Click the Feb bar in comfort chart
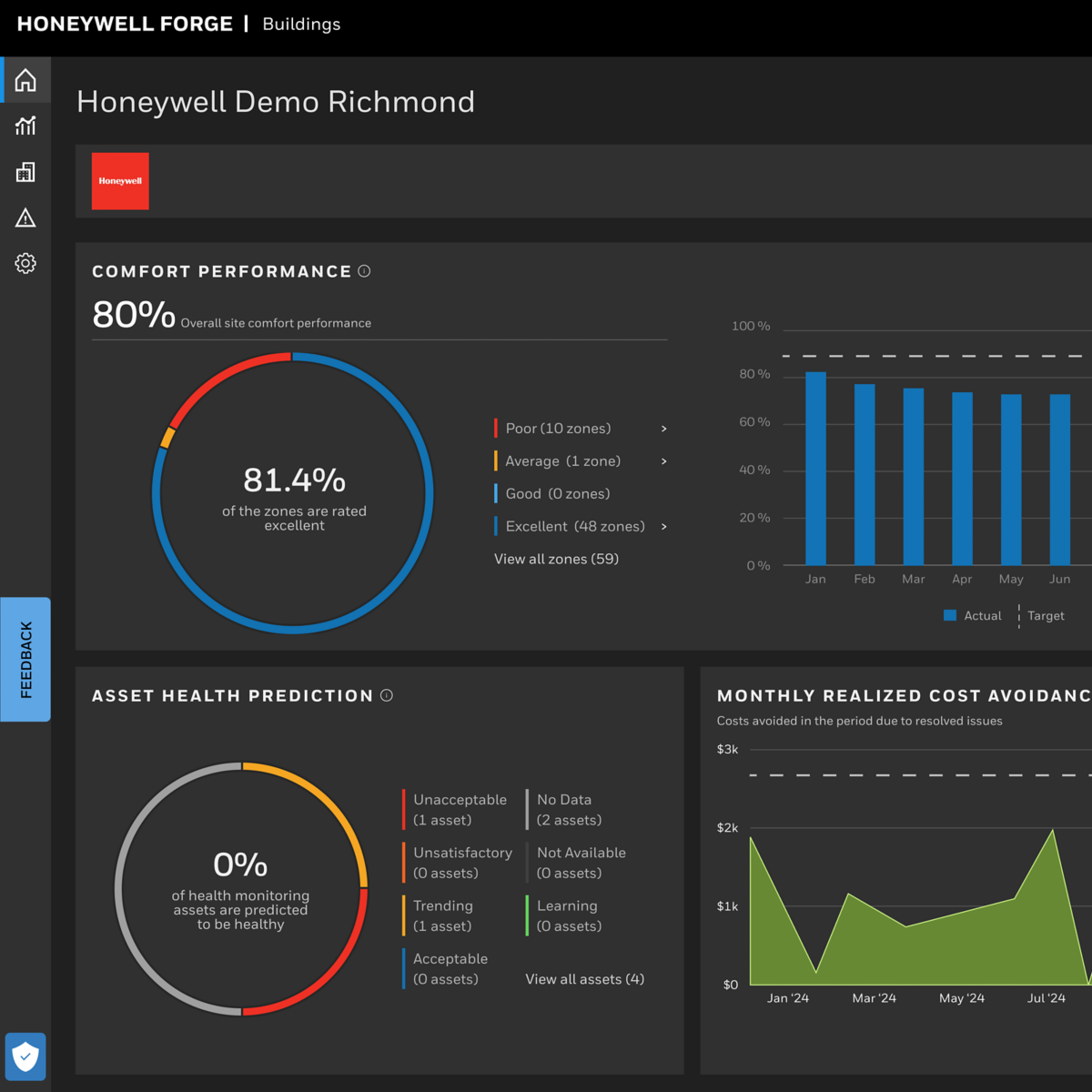1092x1092 pixels. pyautogui.click(x=864, y=475)
